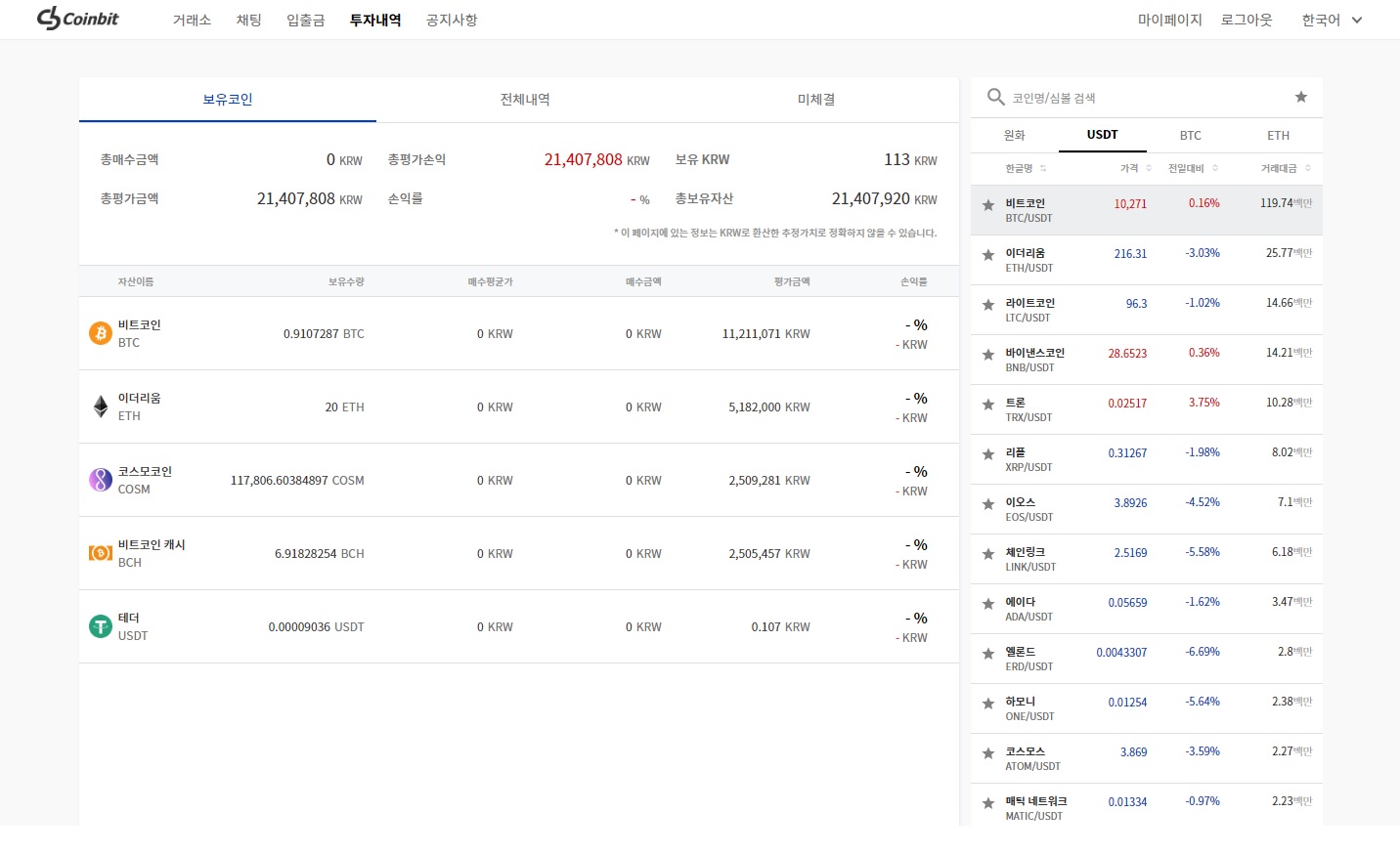Toggle favorites filter star in search bar
Screen dimensions: 1400x855
point(1300,97)
